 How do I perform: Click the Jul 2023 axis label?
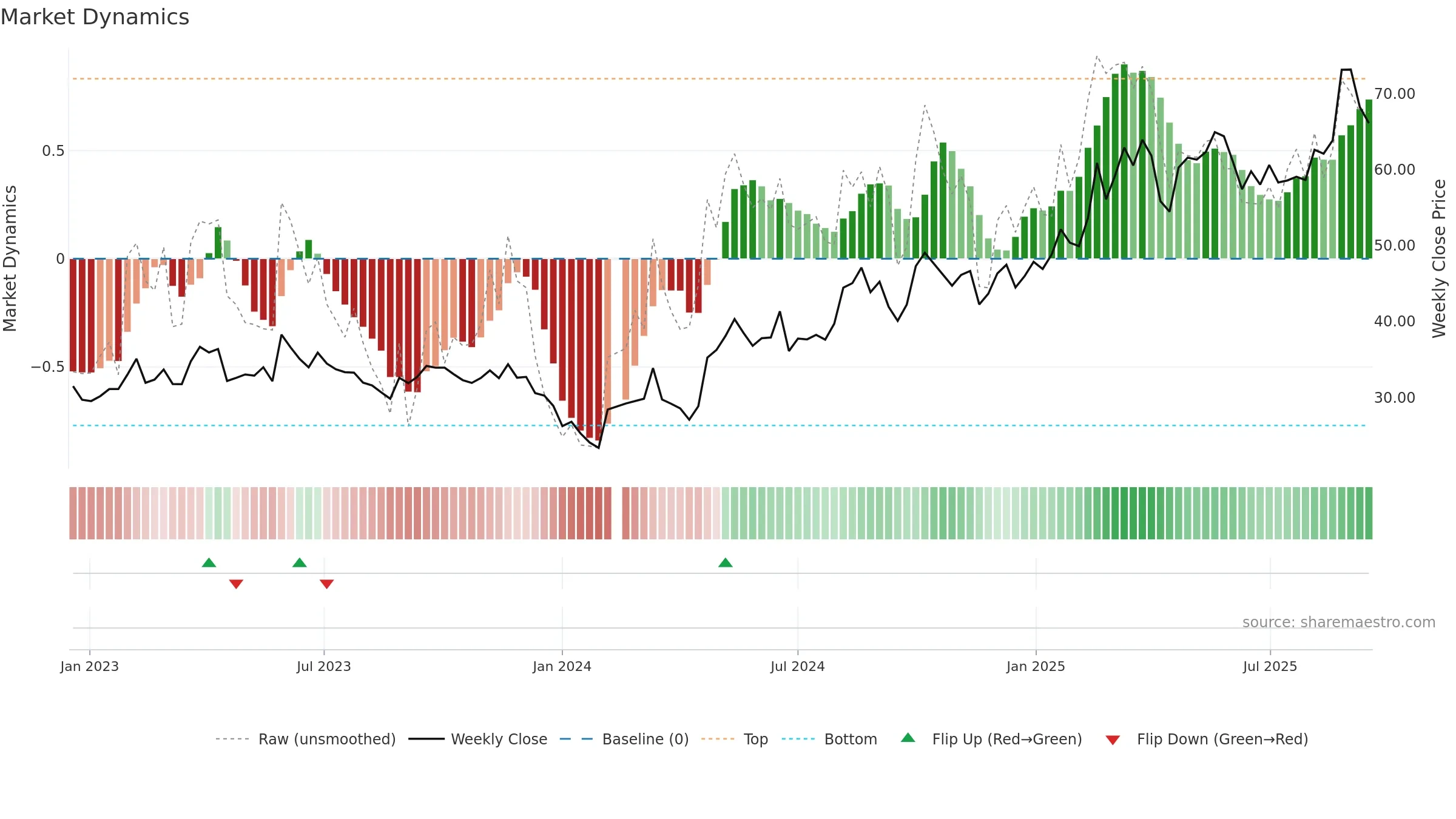(x=324, y=666)
